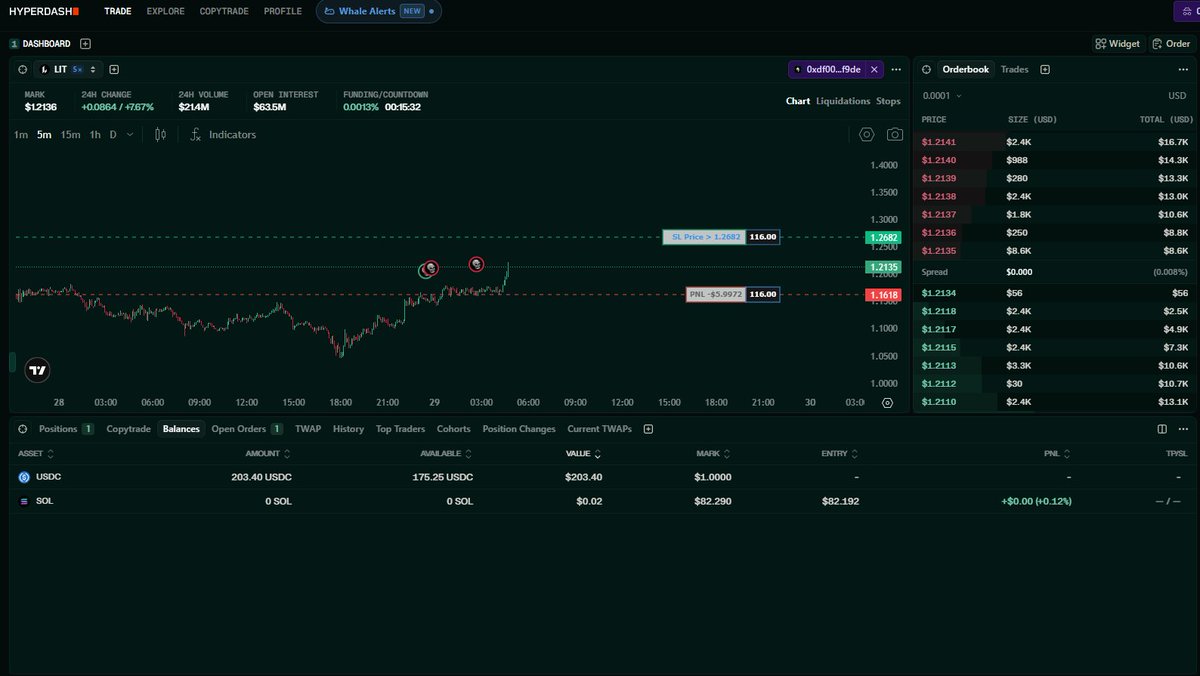Select the 1m timeframe

pyautogui.click(x=21, y=135)
